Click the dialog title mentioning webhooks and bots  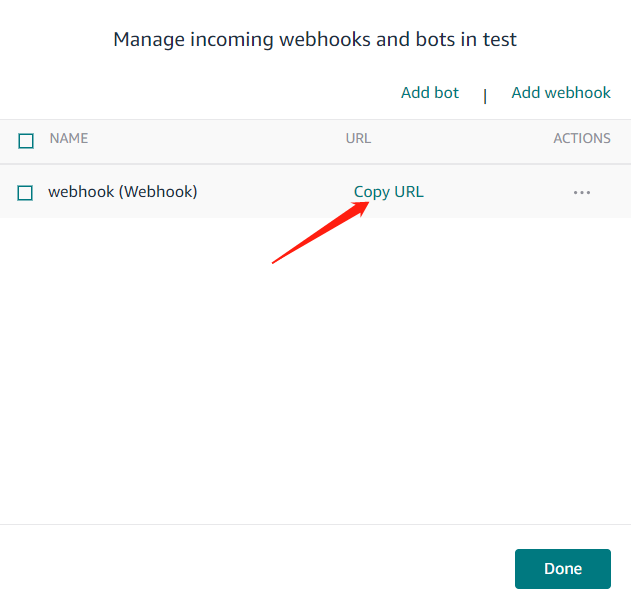315,40
